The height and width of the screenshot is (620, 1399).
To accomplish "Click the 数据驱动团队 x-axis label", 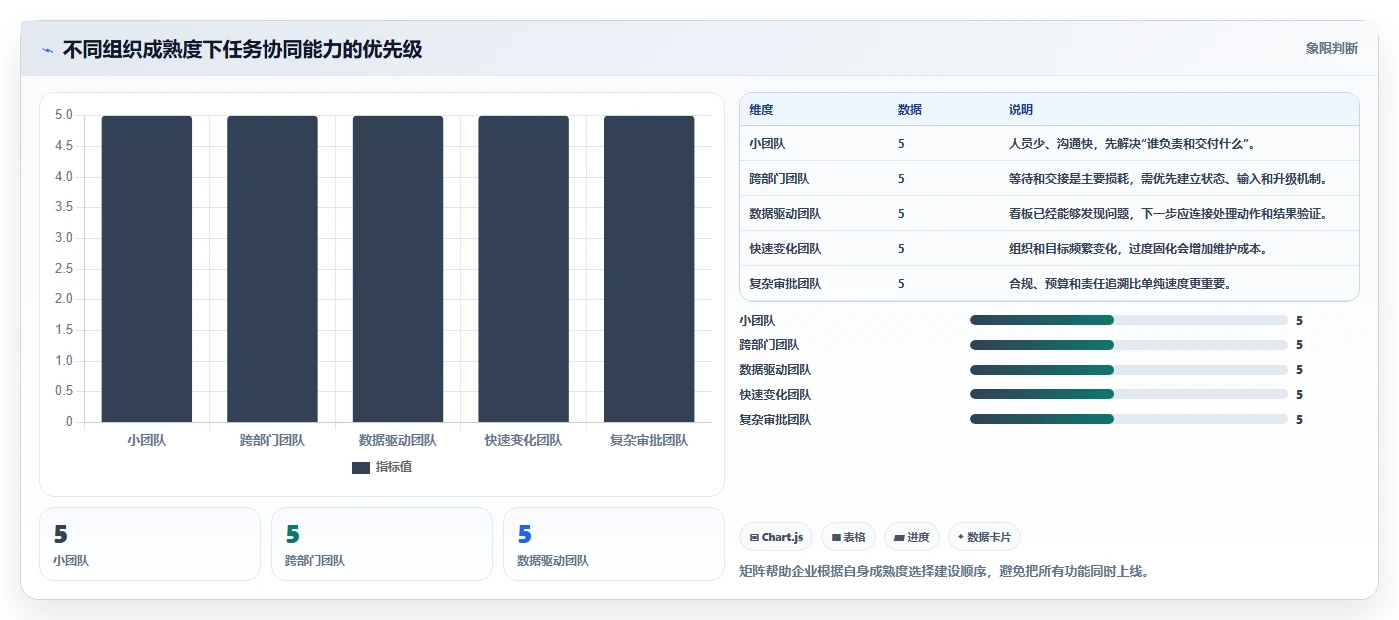I will tap(398, 440).
